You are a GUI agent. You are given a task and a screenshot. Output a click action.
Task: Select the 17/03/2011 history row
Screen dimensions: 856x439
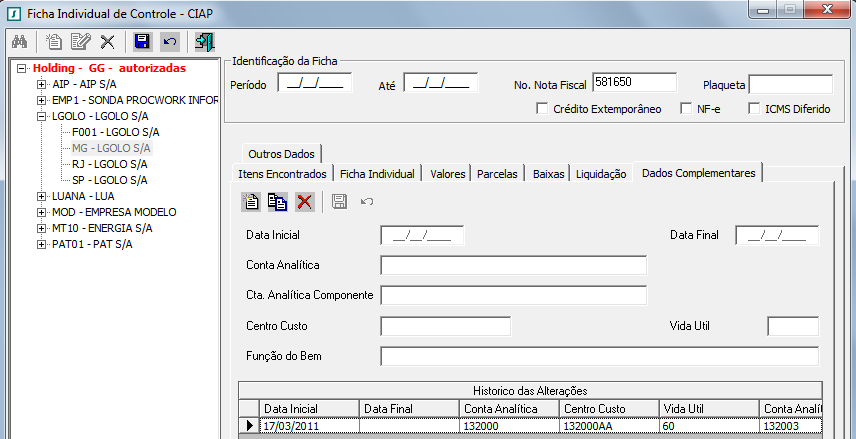point(308,426)
